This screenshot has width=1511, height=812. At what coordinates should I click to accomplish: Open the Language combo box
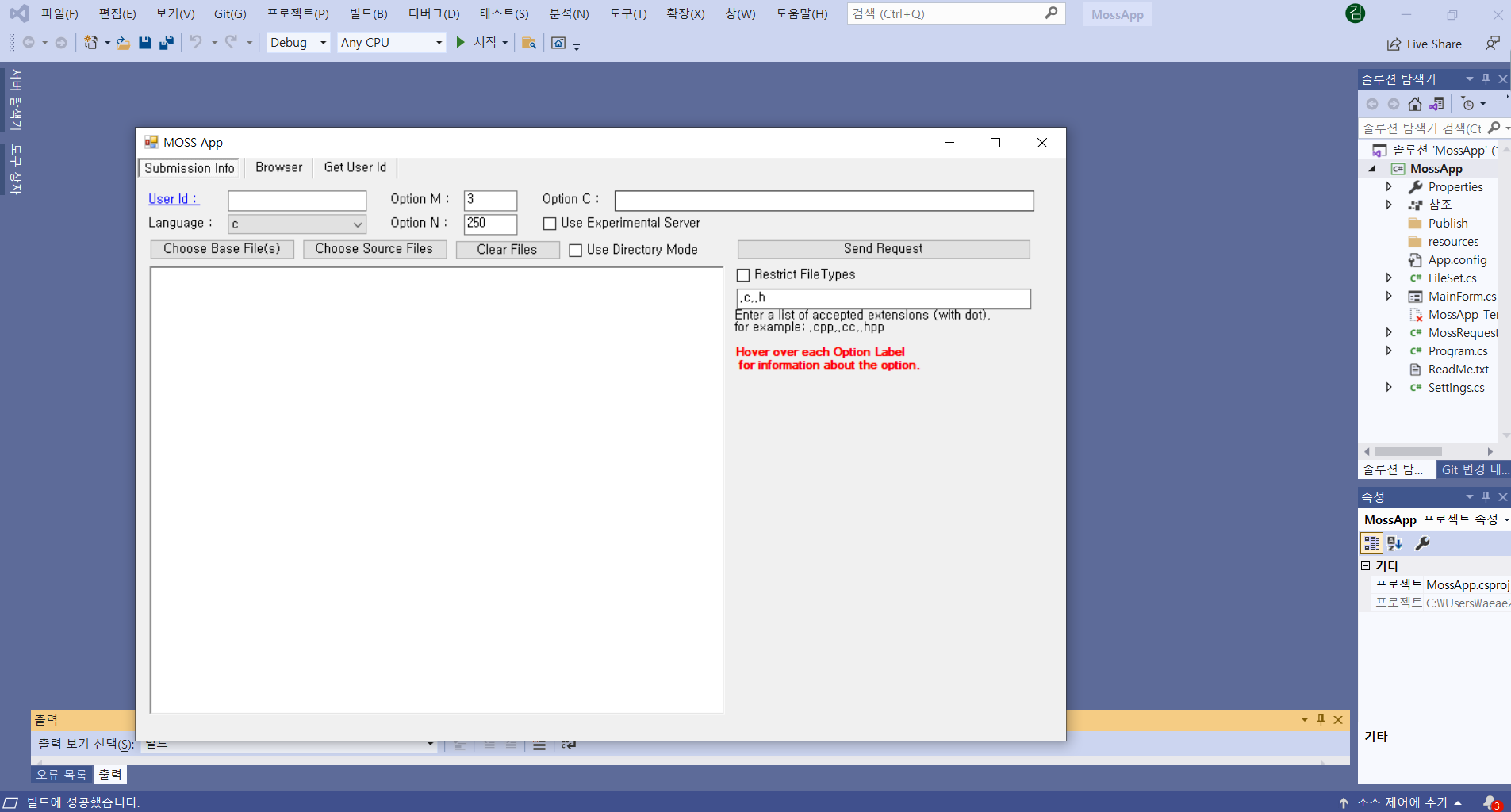pyautogui.click(x=297, y=224)
